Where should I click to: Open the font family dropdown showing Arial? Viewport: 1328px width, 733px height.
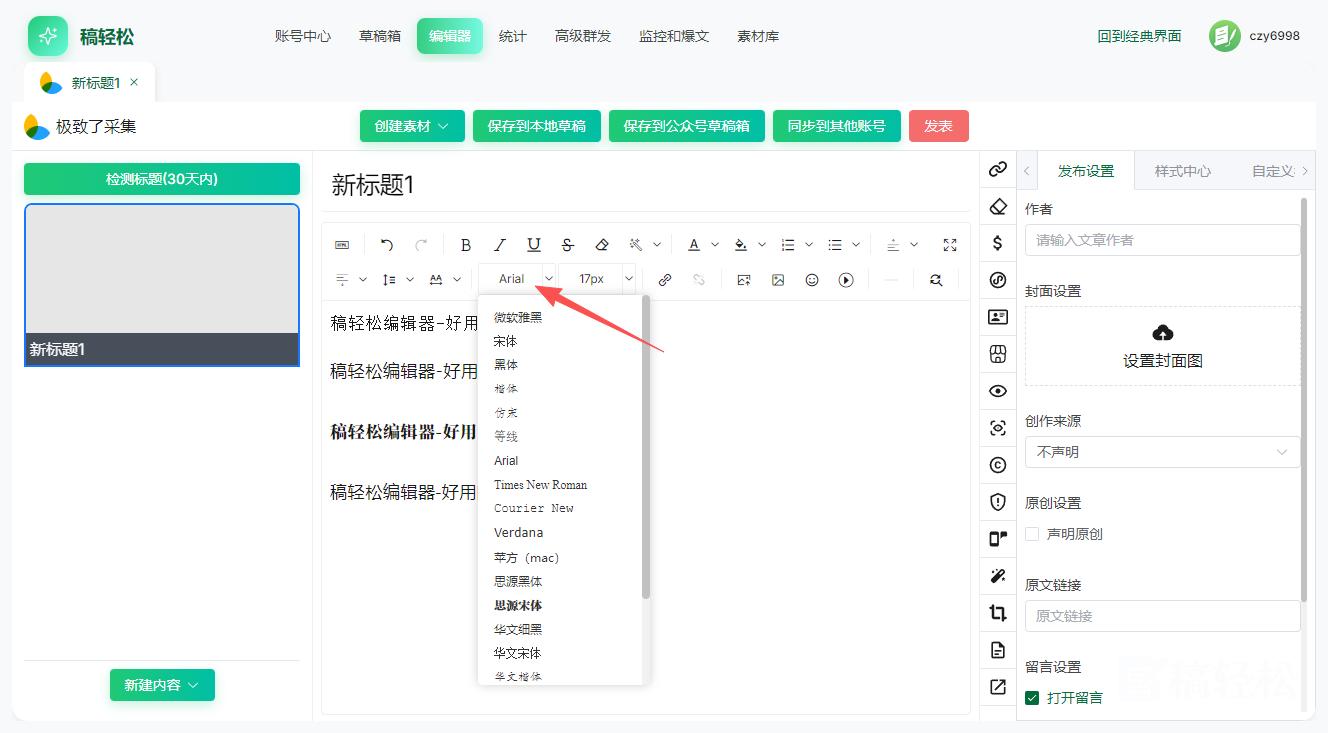click(x=518, y=279)
